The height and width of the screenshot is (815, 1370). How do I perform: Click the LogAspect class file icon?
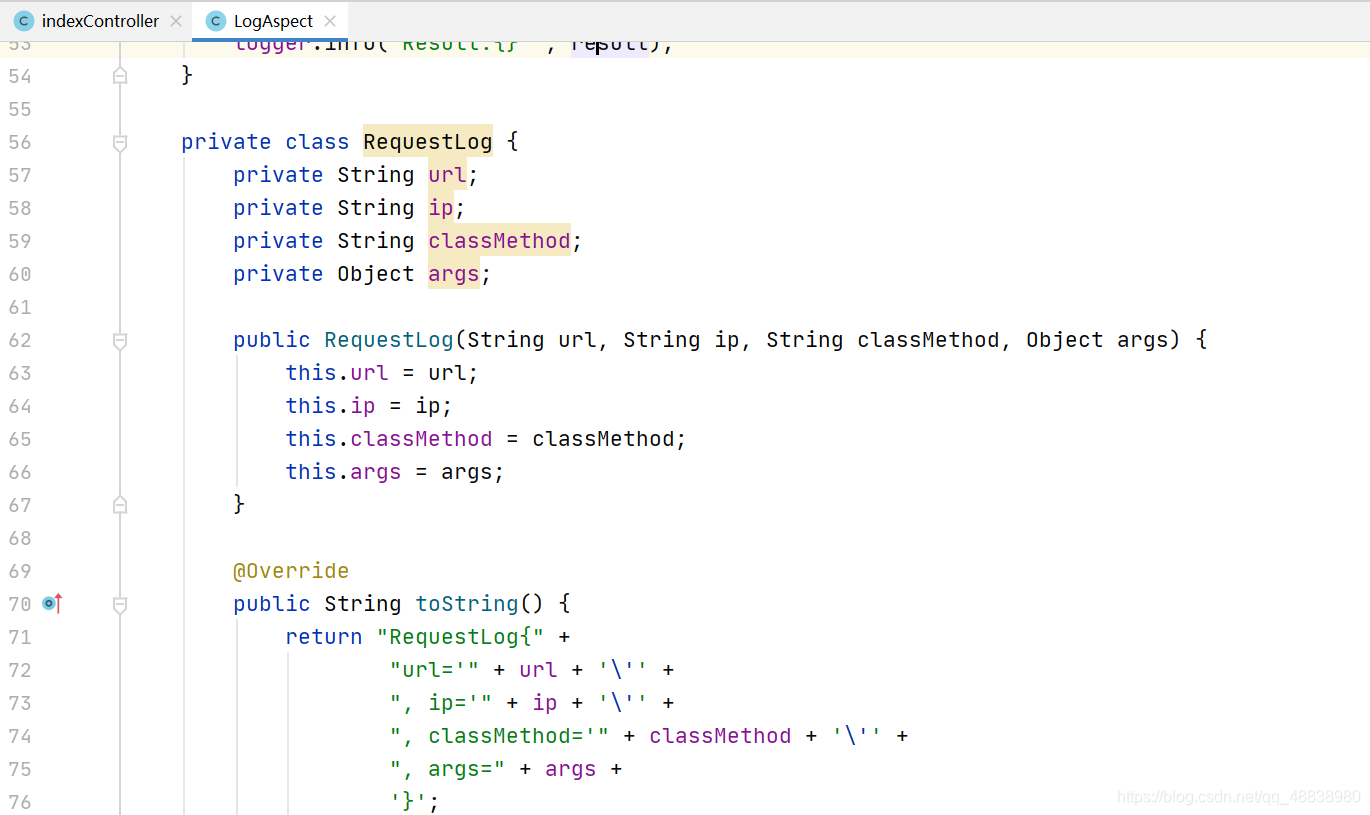(x=216, y=21)
